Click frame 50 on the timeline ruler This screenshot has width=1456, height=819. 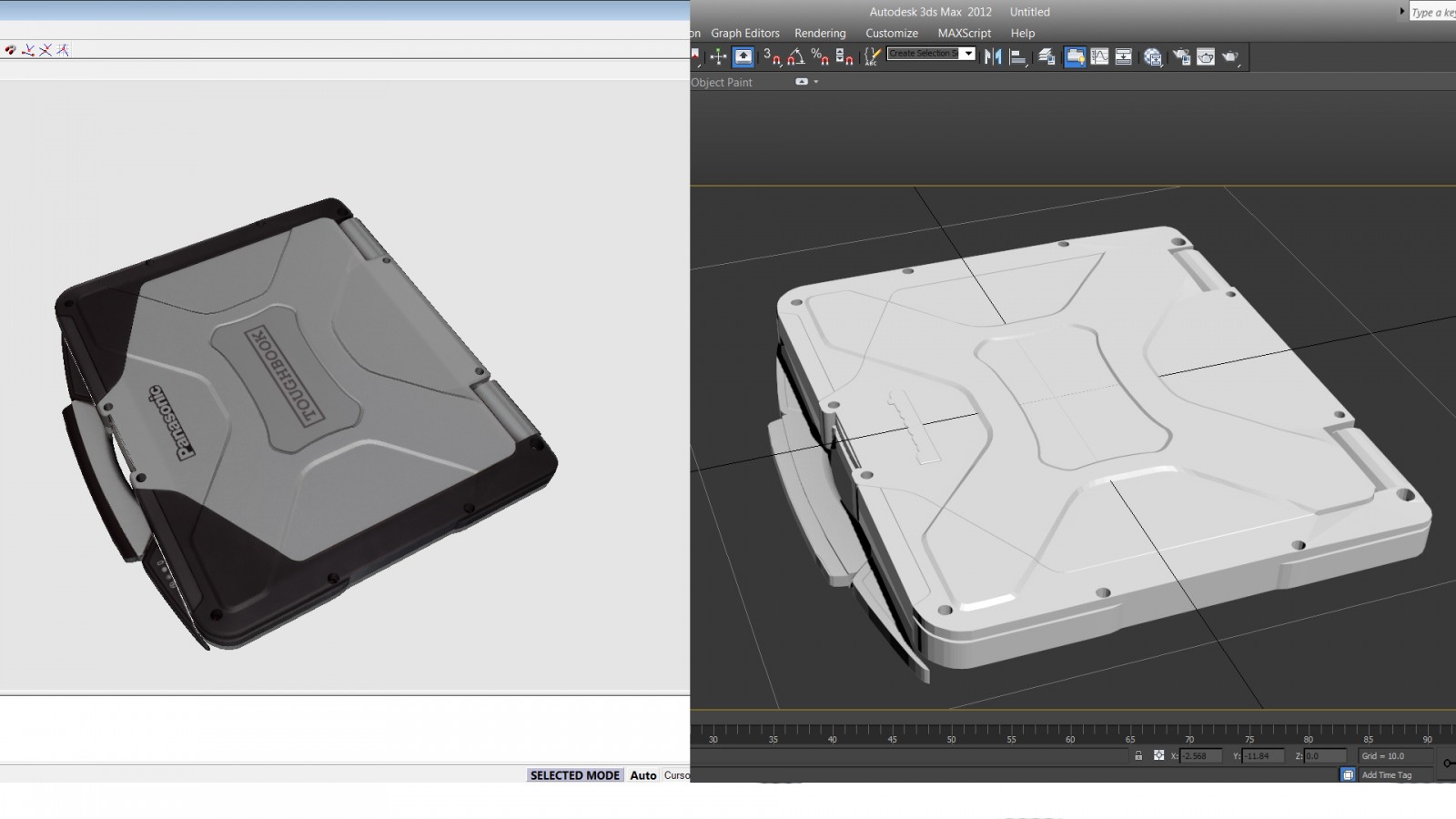pos(951,739)
